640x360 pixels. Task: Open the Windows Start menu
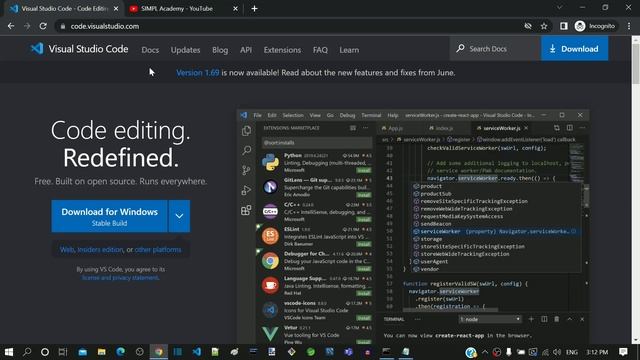point(9,352)
